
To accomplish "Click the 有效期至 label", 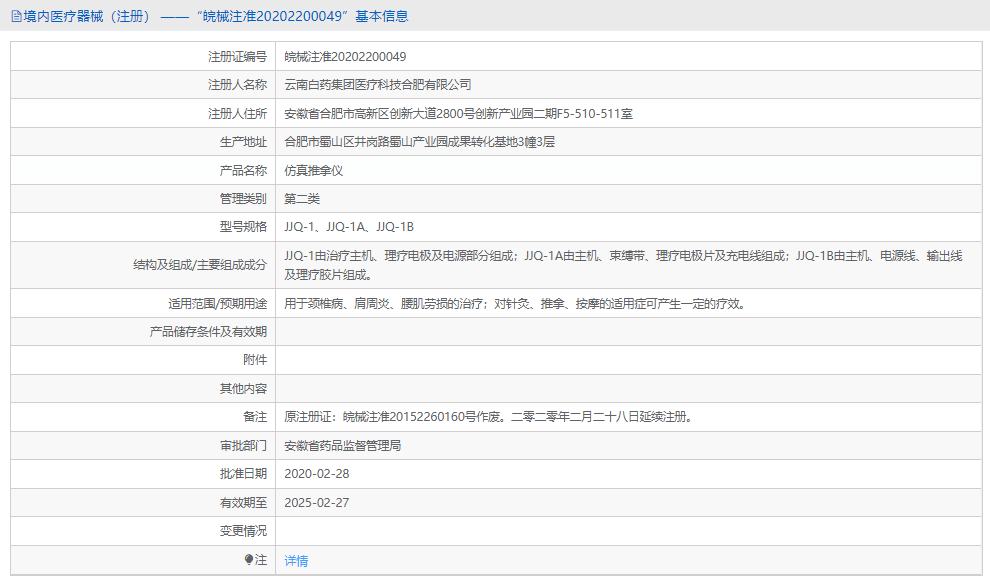I will 243,503.
